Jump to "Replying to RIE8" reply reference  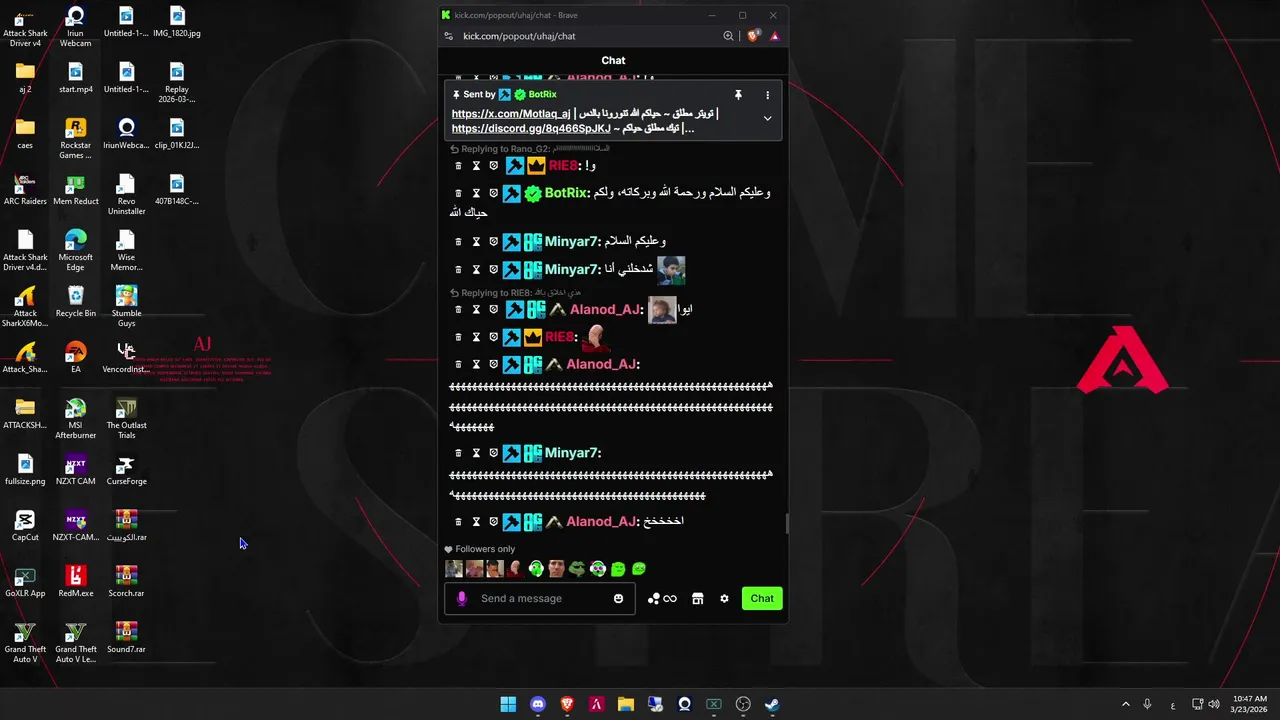516,293
